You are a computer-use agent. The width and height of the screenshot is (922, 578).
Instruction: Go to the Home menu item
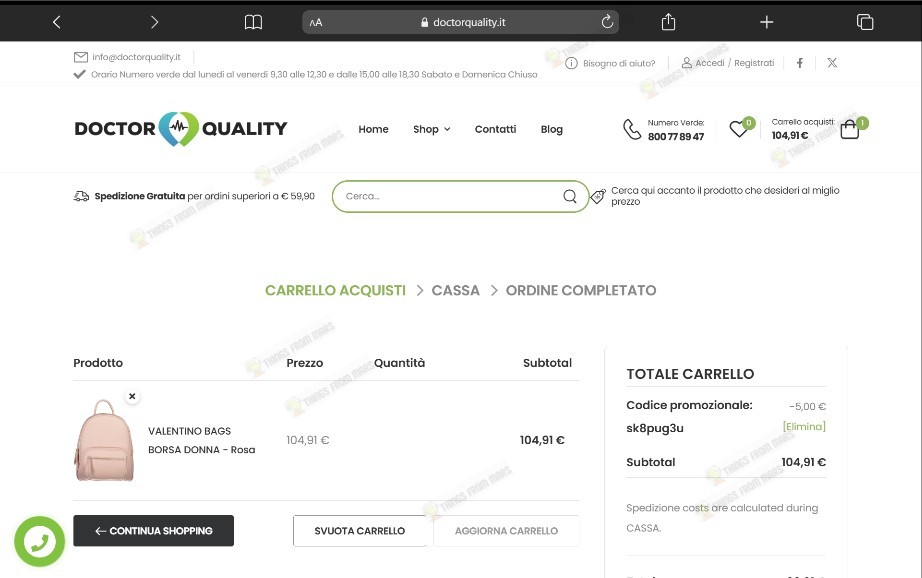(x=373, y=129)
